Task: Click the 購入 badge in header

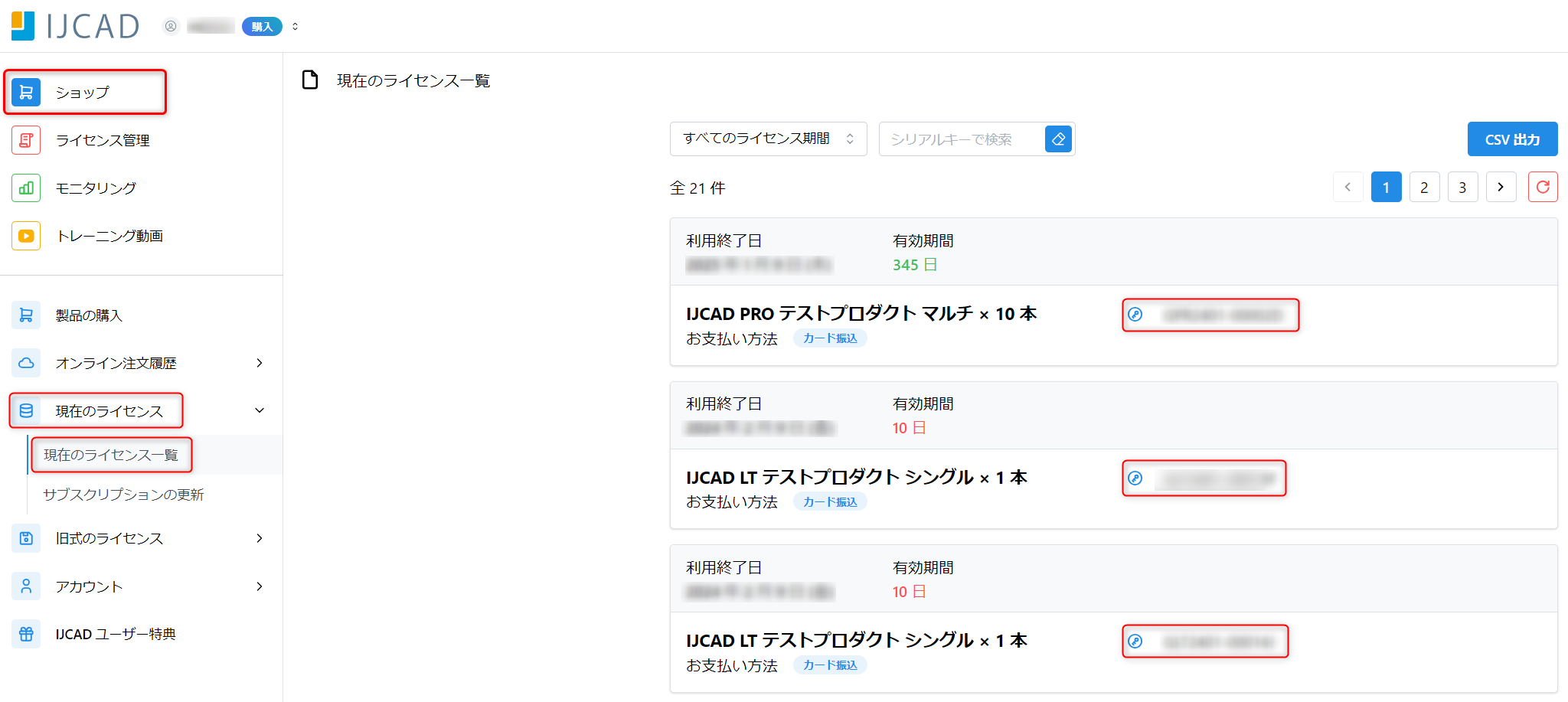Action: coord(262,27)
